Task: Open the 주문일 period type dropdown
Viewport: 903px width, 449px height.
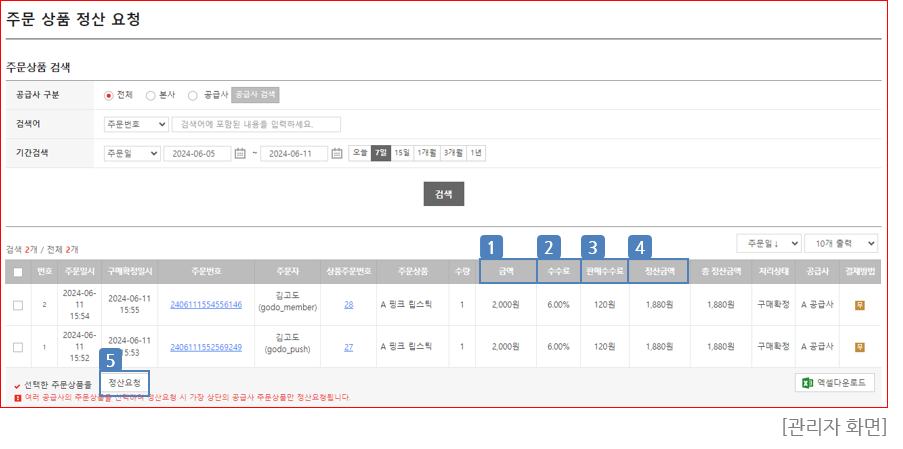Action: click(132, 153)
